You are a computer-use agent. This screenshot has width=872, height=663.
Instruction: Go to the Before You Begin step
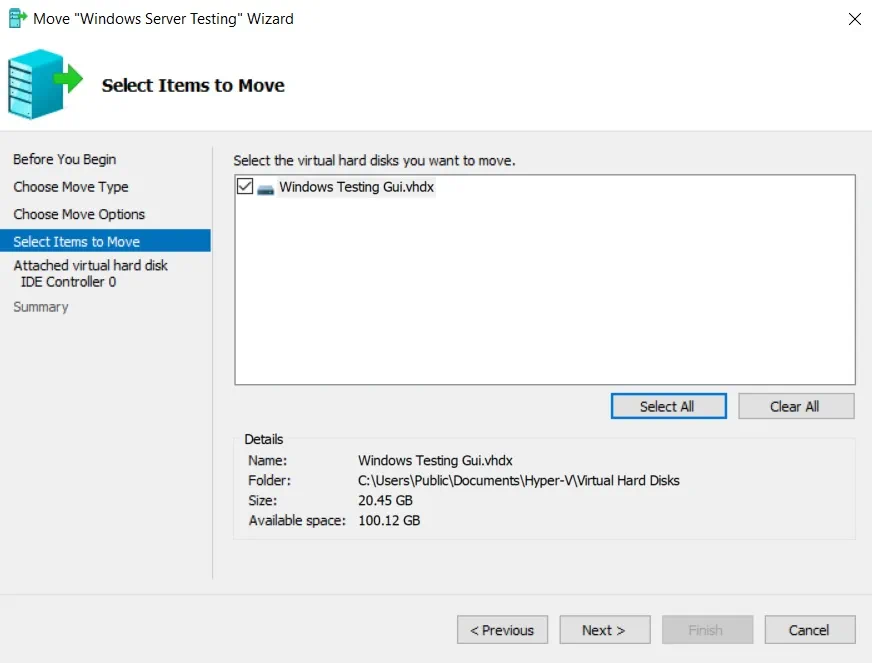click(x=65, y=159)
